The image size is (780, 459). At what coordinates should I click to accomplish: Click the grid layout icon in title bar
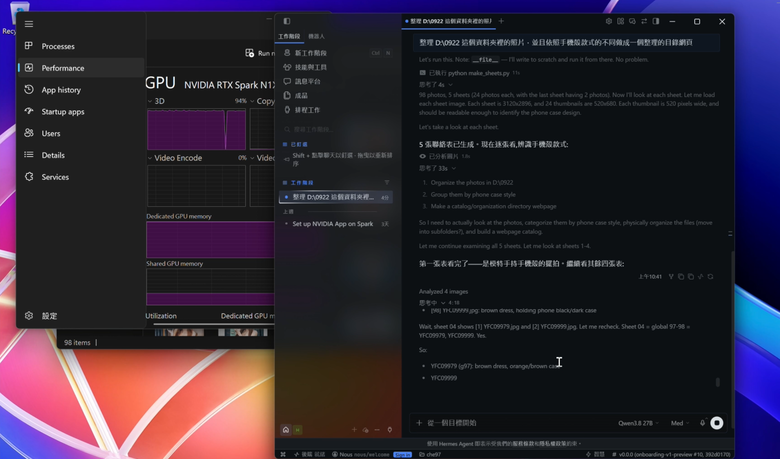click(621, 21)
